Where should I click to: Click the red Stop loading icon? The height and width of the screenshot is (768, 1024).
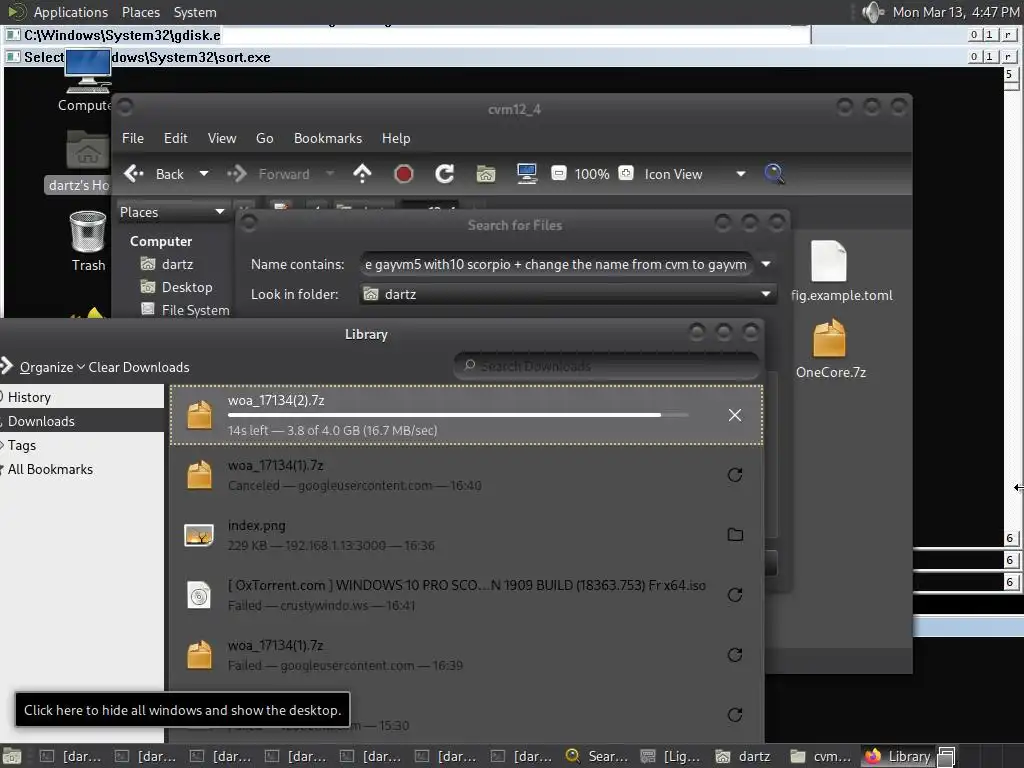[x=404, y=174]
